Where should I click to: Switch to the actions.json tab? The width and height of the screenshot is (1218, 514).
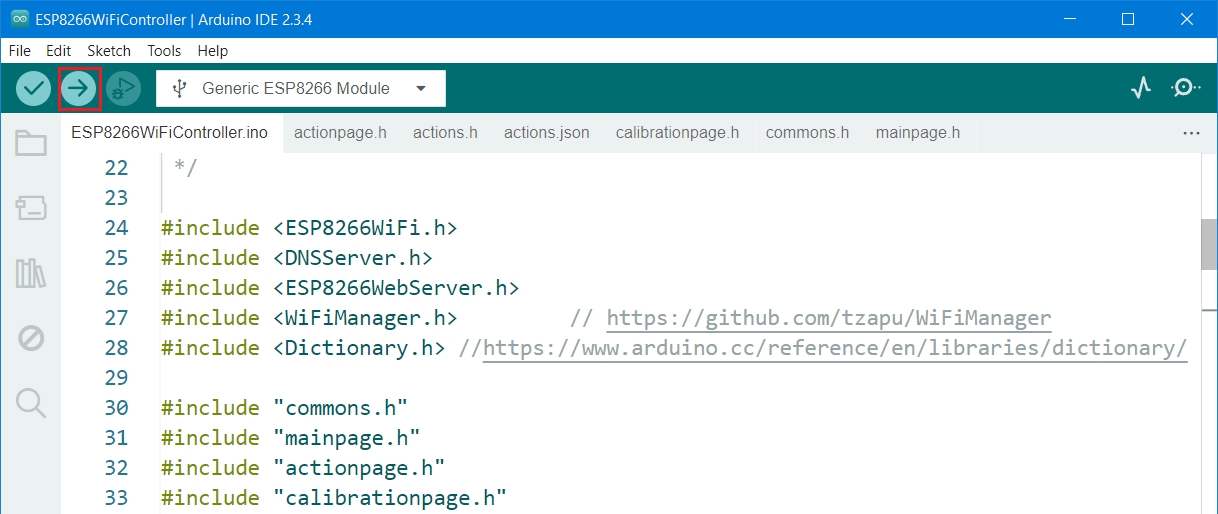click(546, 133)
